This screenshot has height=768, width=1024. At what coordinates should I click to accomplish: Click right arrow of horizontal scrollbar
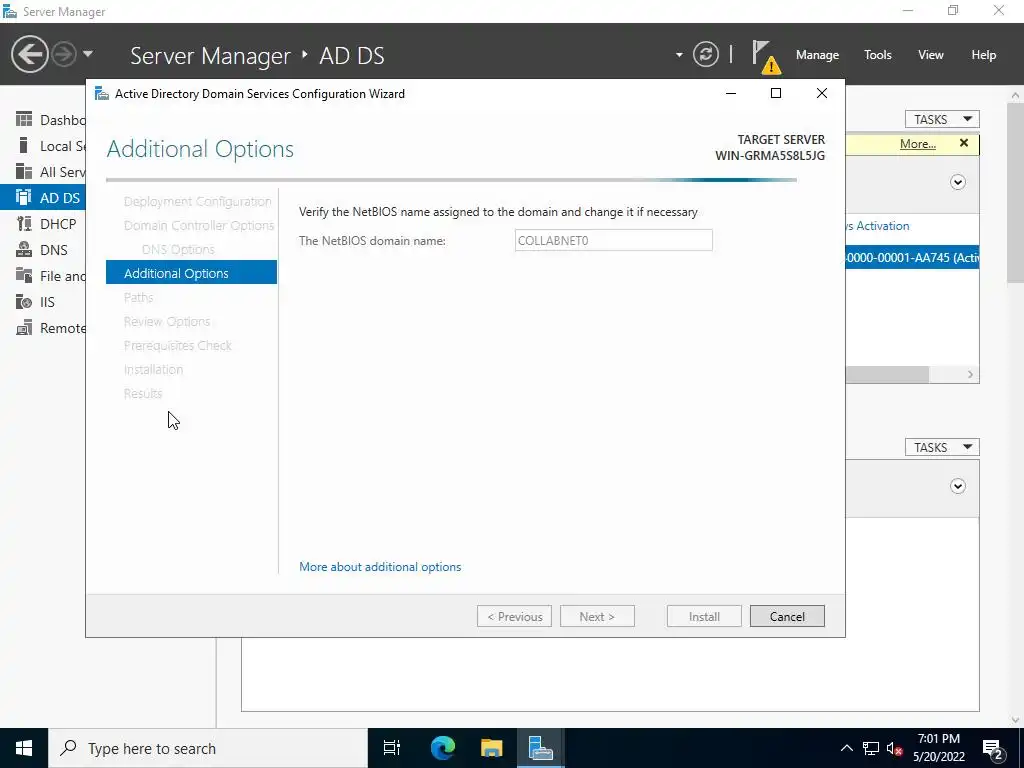970,374
